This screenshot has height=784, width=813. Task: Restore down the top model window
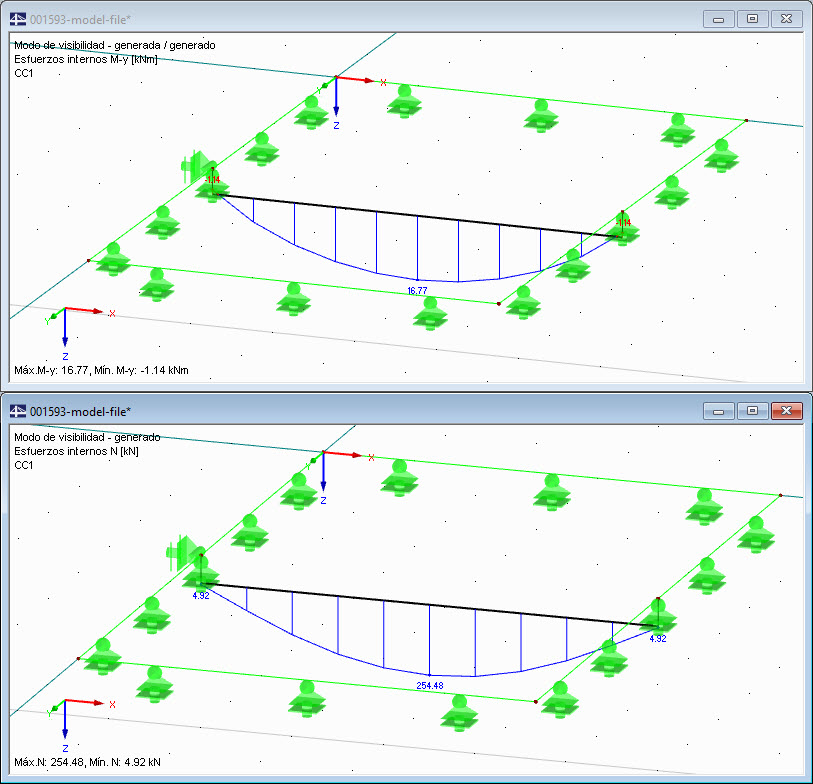[751, 18]
